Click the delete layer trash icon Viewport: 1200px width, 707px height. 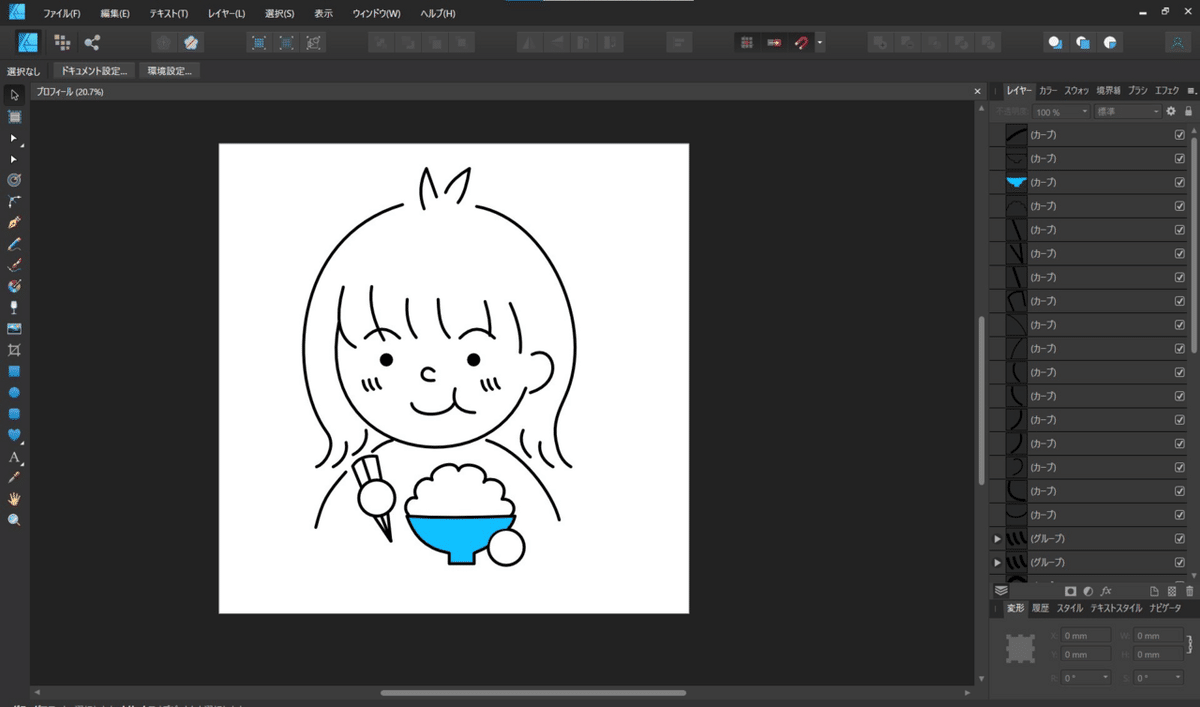tap(1189, 592)
